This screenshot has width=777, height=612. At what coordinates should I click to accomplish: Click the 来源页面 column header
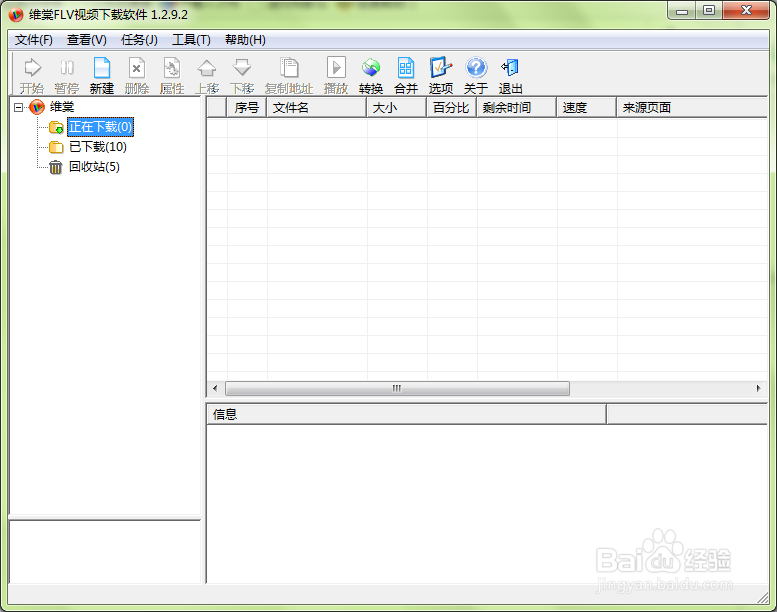[692, 107]
